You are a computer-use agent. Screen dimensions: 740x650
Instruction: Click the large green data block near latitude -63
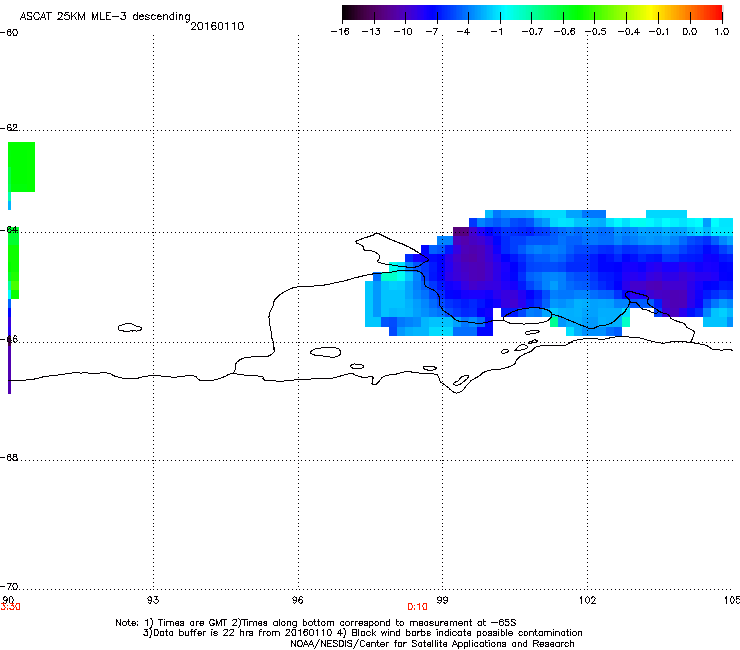click(22, 167)
